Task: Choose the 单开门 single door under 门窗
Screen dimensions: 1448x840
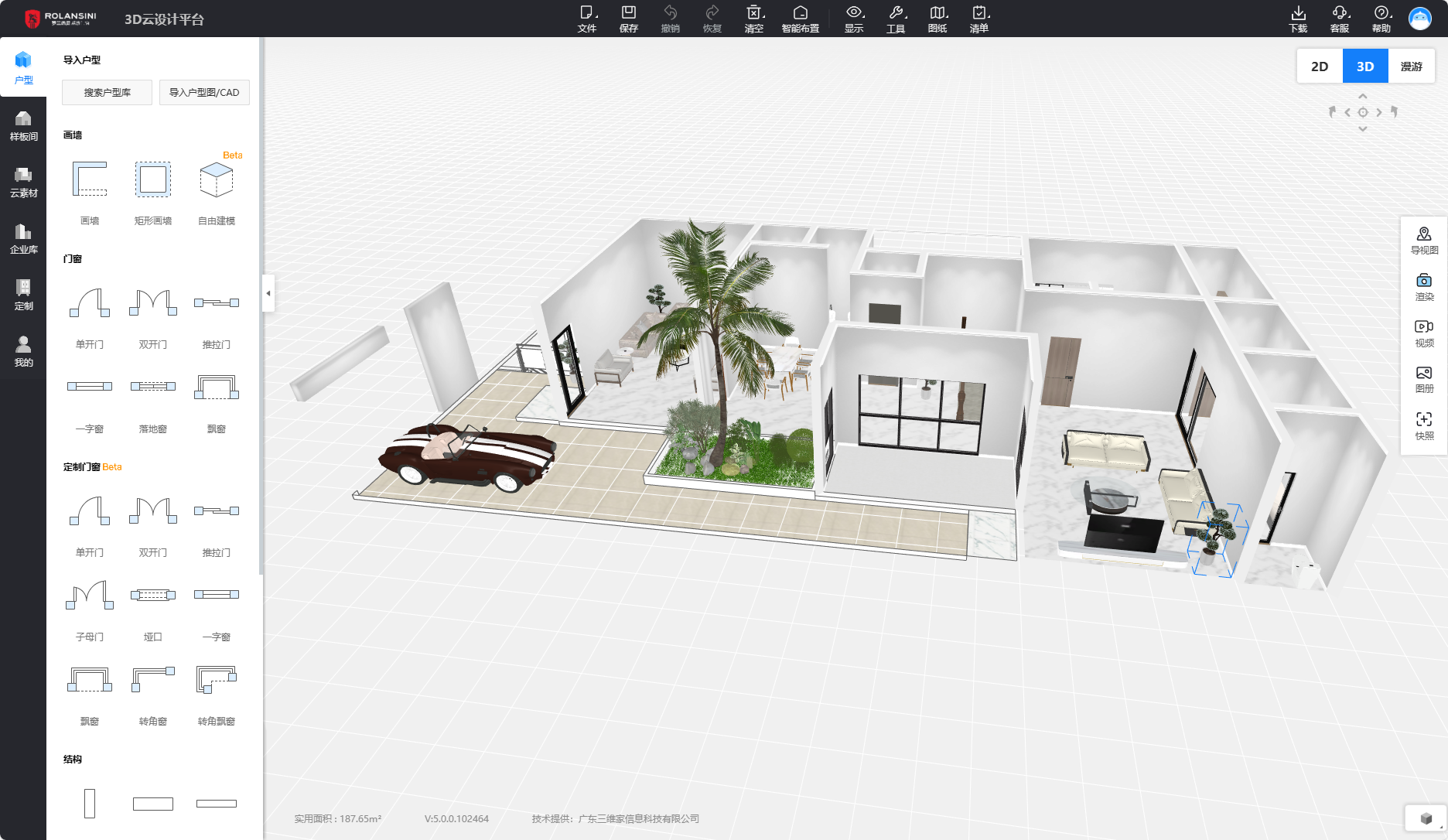Action: pos(90,317)
